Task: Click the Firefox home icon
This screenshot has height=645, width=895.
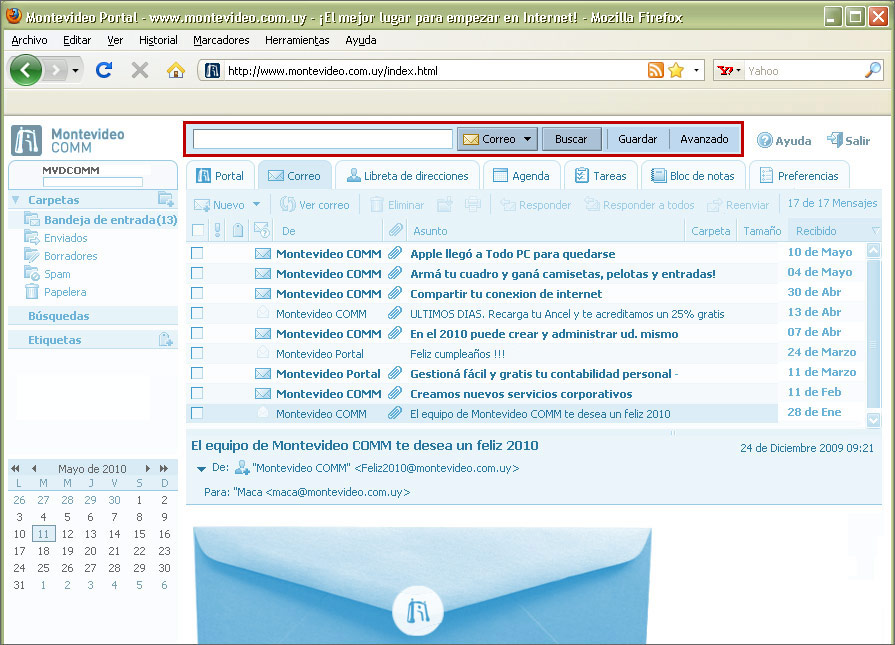Action: 176,70
